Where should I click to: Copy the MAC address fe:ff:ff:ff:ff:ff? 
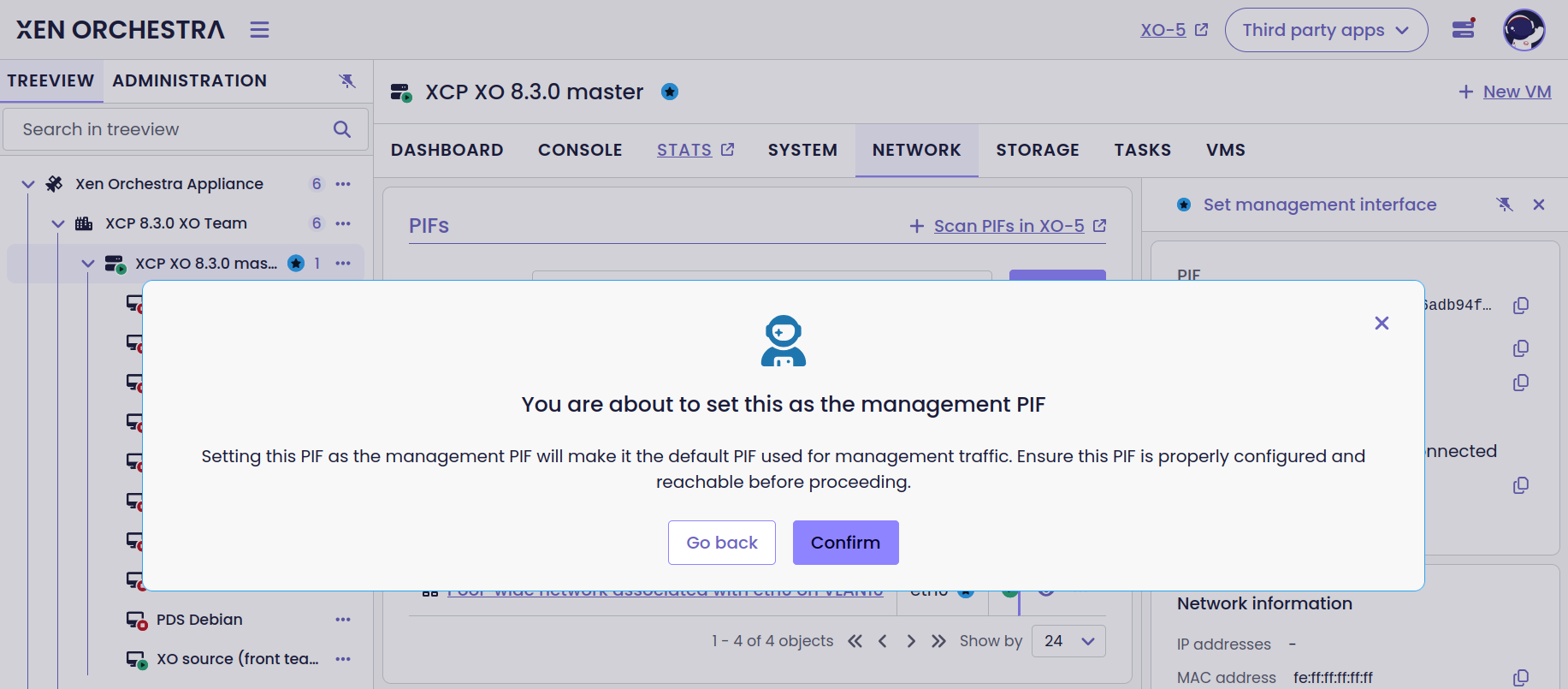coord(1521,678)
